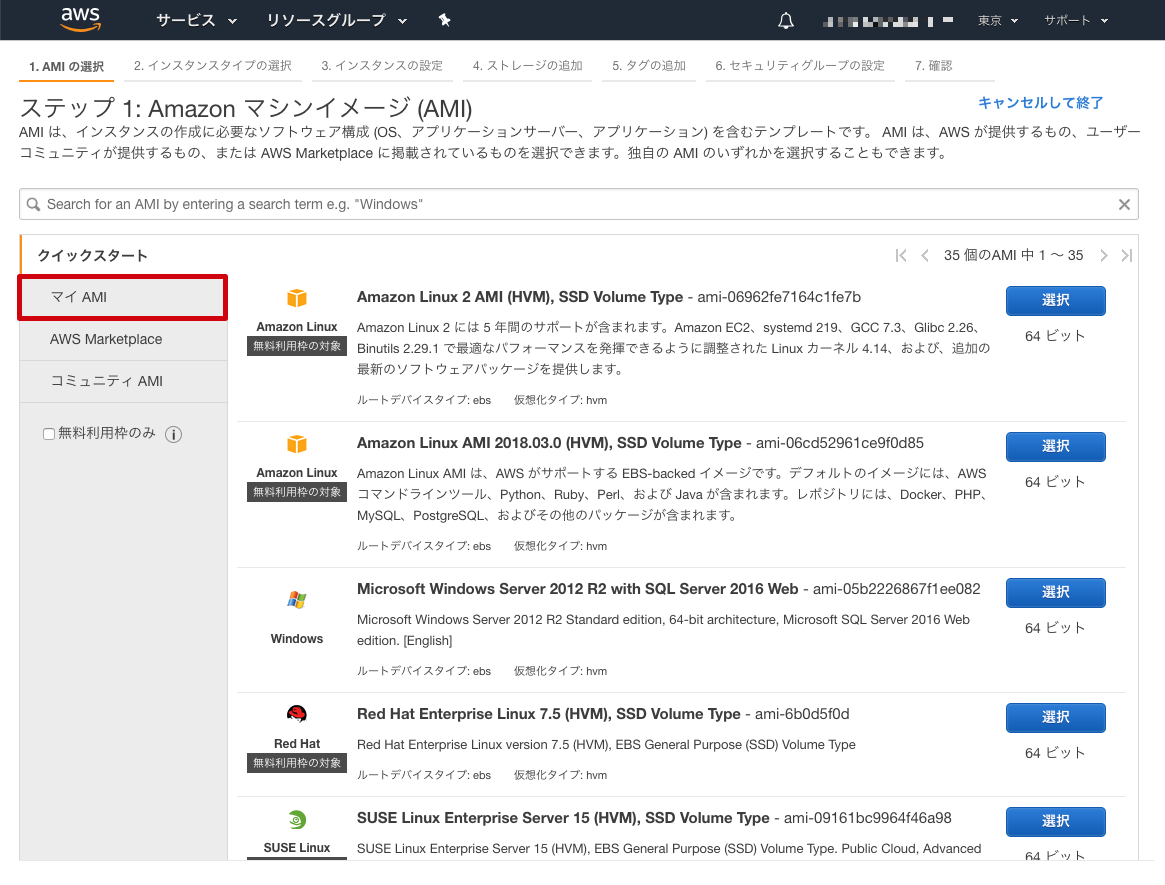Click the 35 個のAMI 中 1 ～ 35 count
This screenshot has height=885, width=1165.
1013,256
